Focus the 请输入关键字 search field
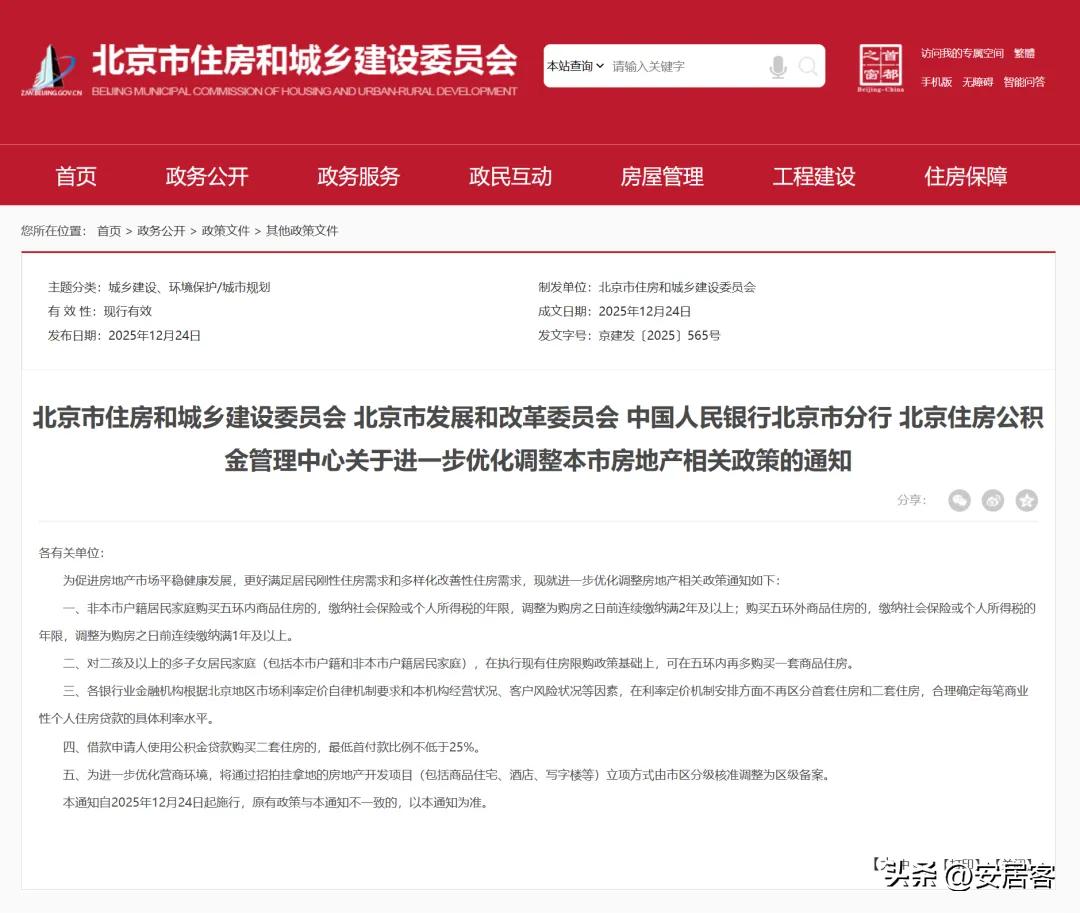 pos(685,67)
